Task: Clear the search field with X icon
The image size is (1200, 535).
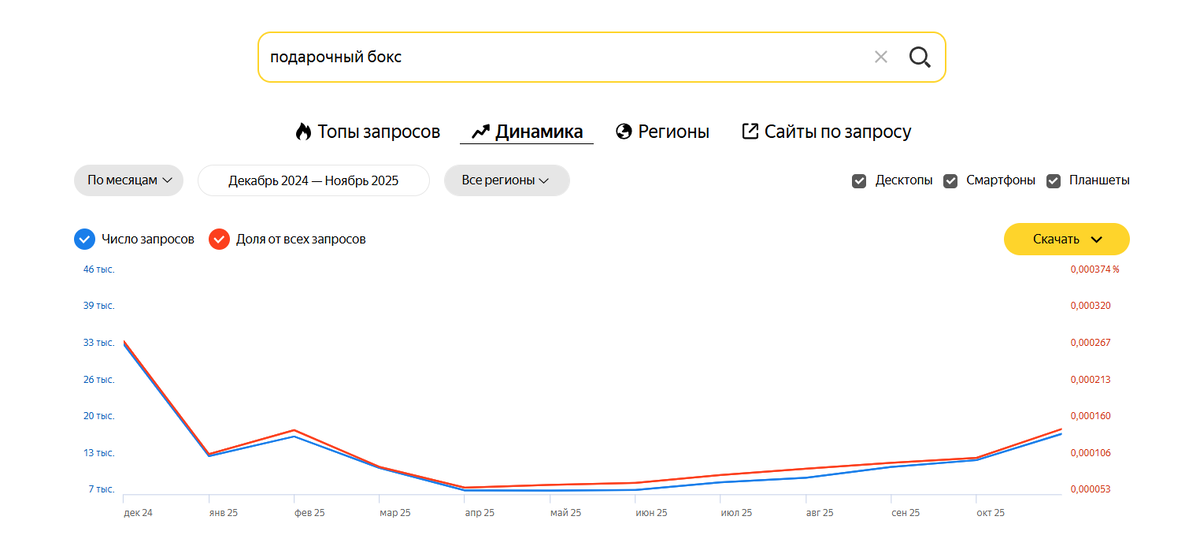Action: pyautogui.click(x=881, y=57)
